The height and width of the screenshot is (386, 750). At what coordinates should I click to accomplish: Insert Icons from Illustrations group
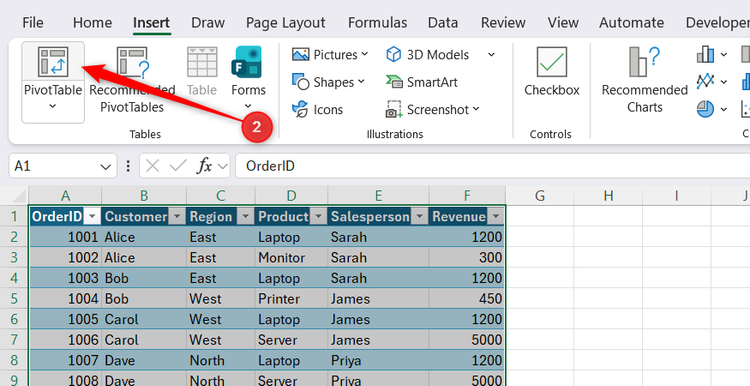coord(317,110)
